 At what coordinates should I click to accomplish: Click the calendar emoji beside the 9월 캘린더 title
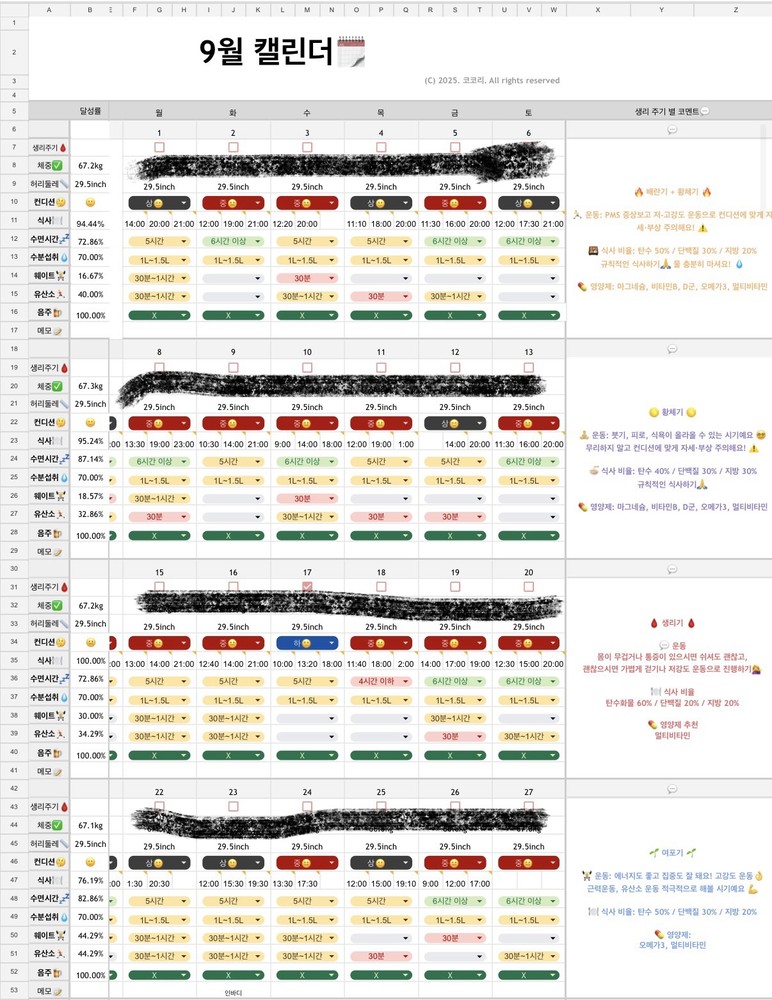351,52
